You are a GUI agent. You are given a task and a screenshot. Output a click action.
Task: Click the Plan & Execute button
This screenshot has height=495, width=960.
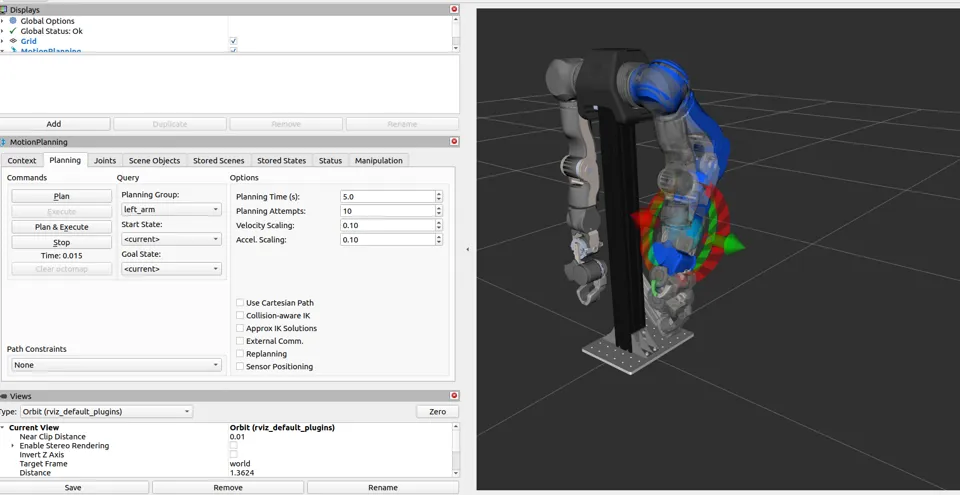pyautogui.click(x=61, y=227)
